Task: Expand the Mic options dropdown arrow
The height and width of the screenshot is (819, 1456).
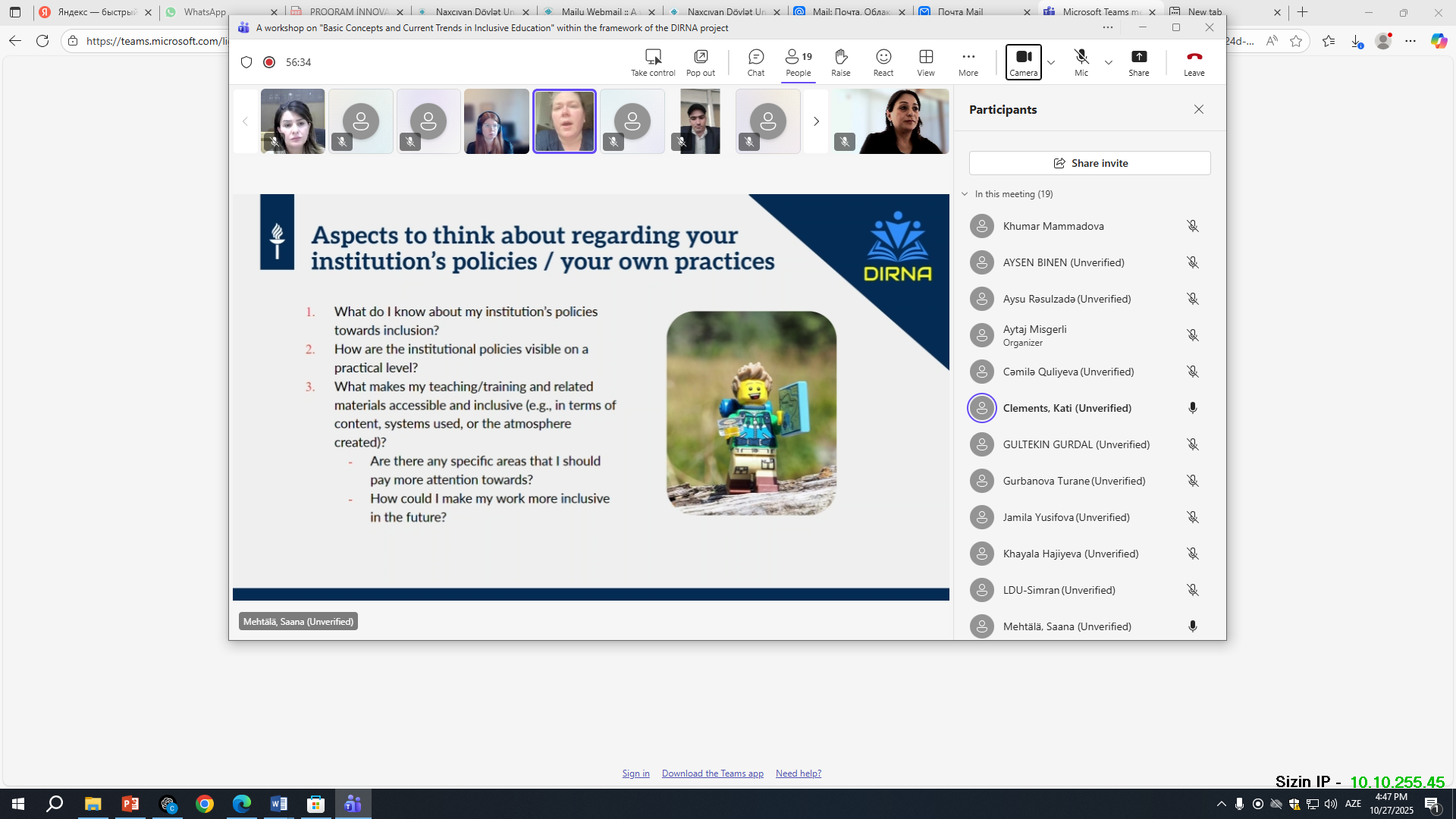Action: (x=1109, y=62)
